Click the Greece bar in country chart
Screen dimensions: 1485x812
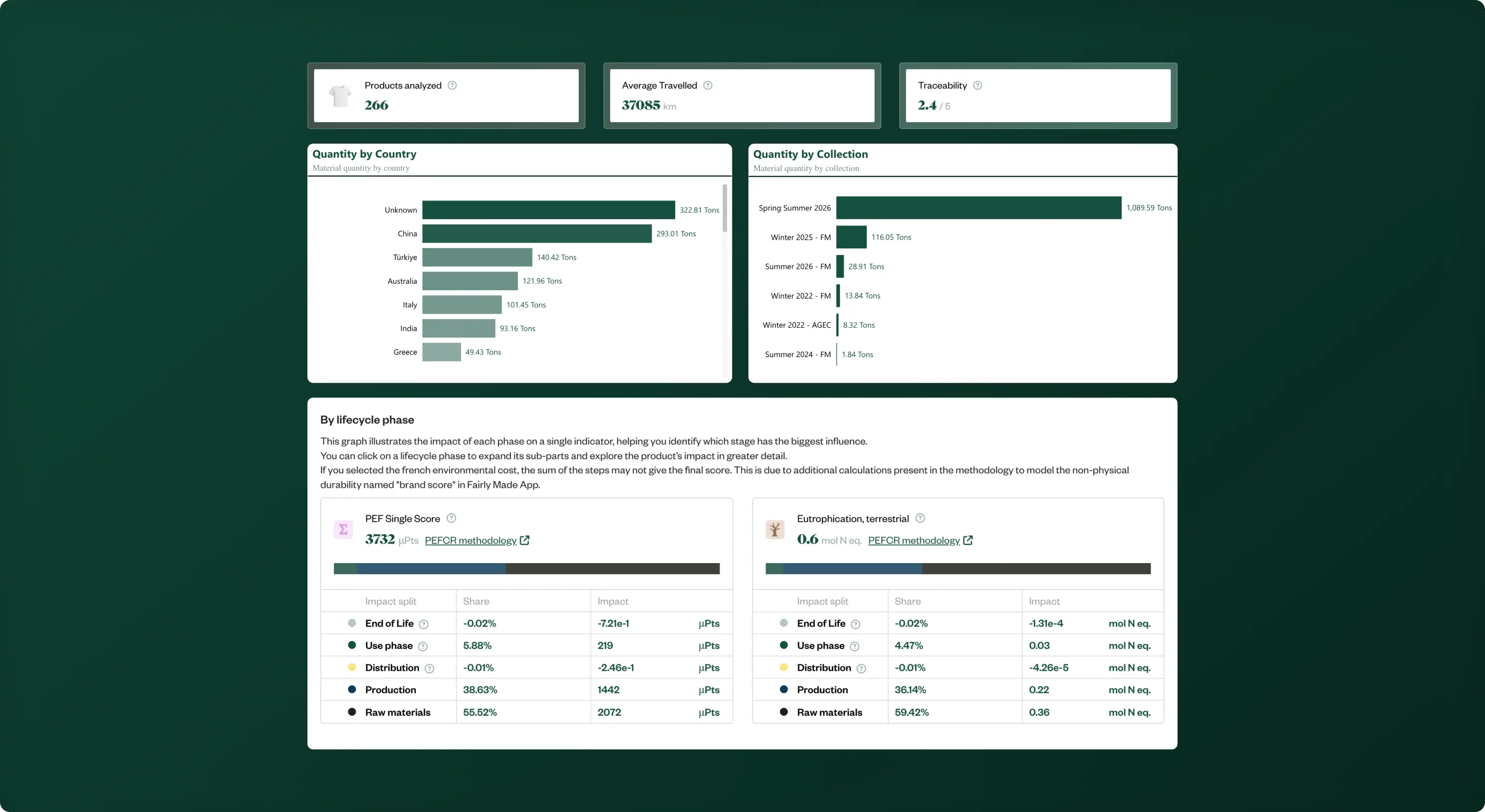(442, 352)
